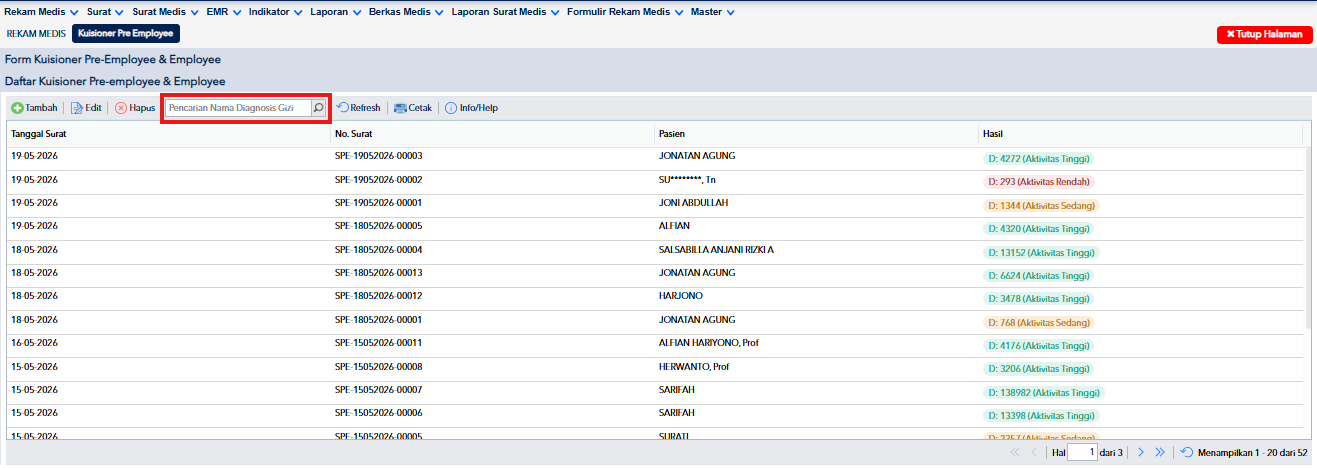Click patient ALFIAN HARIYONO, Prof
This screenshot has height=468, width=1317.
click(708, 343)
